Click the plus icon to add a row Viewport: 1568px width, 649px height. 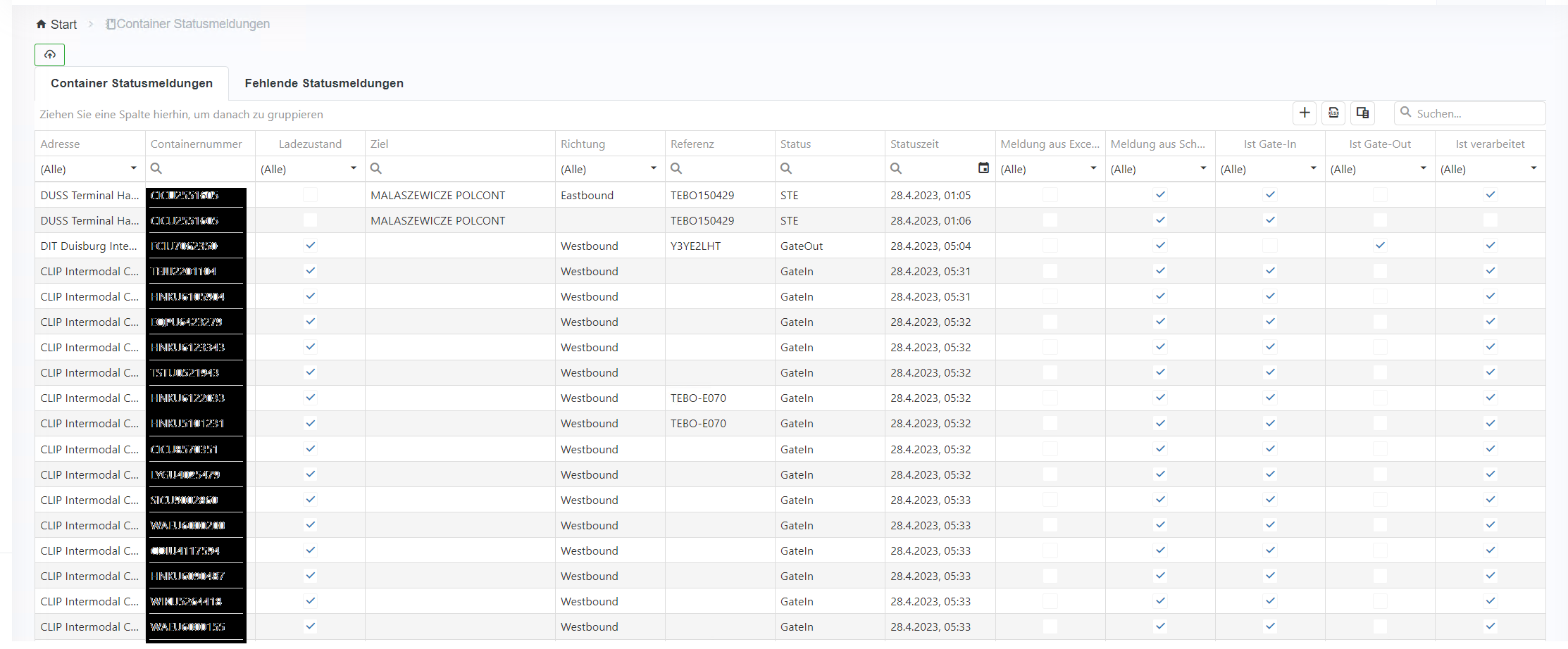tap(1305, 113)
